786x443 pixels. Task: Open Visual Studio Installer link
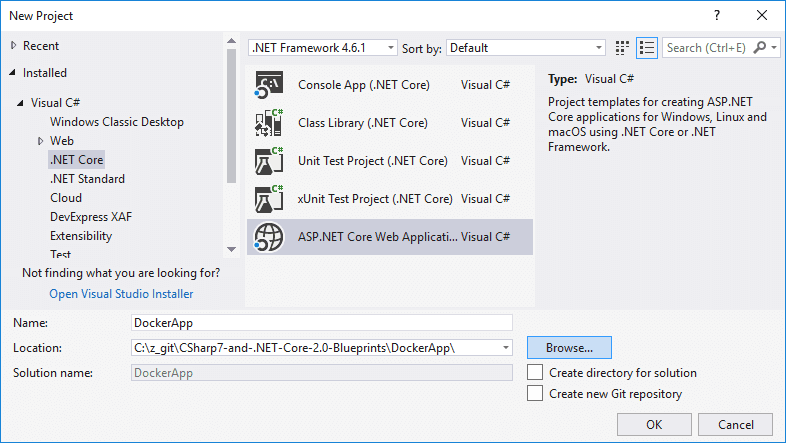point(121,294)
